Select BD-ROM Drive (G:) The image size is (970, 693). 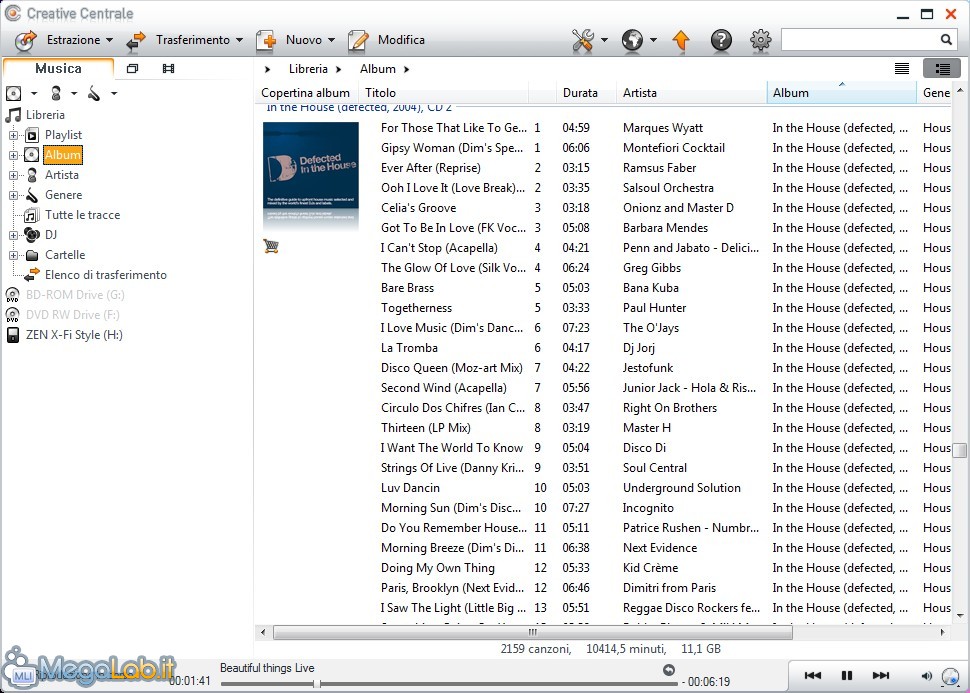(x=75, y=295)
